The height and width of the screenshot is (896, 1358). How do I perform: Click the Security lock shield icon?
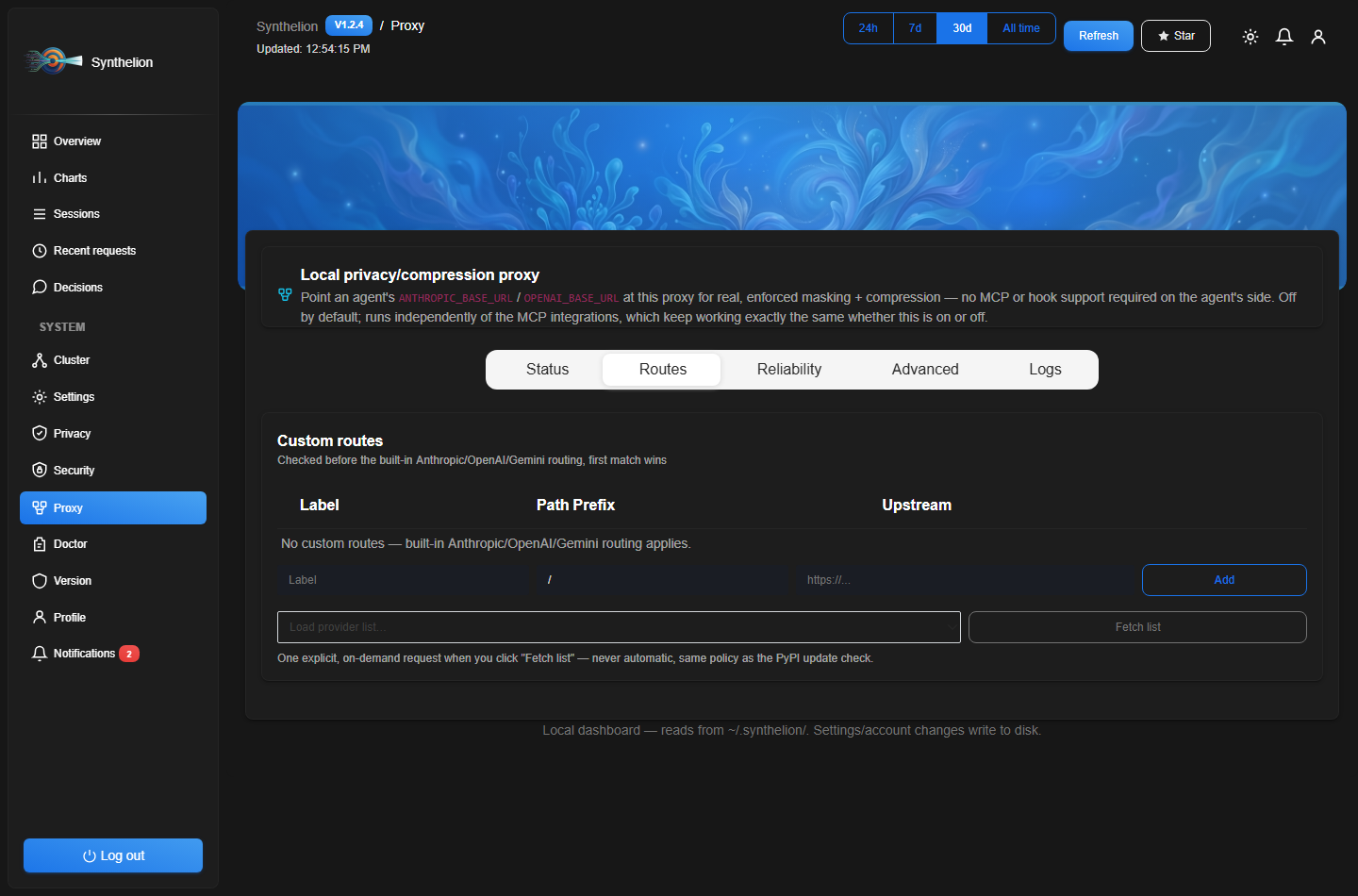coord(40,471)
